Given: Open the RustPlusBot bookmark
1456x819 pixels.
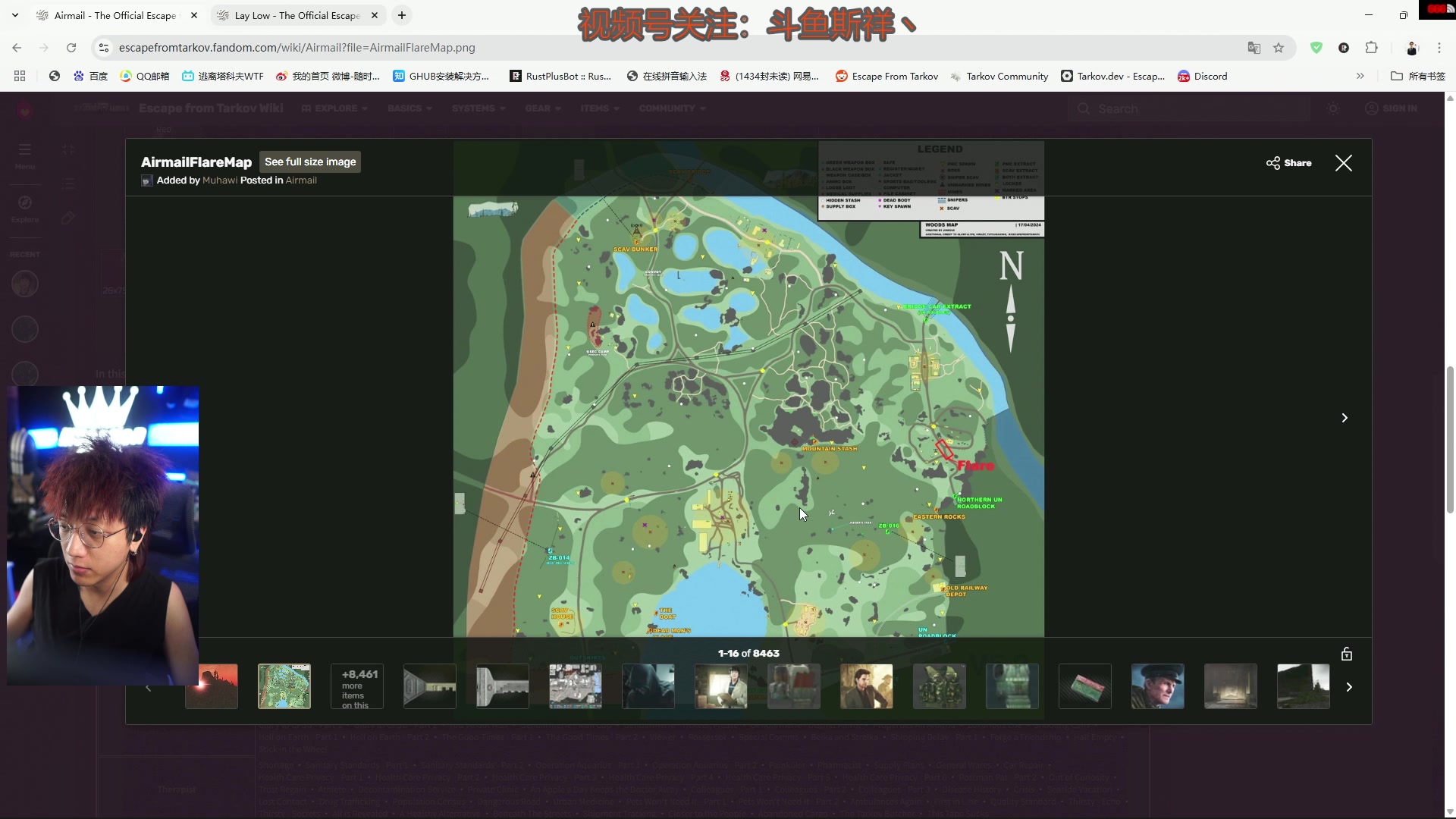Looking at the screenshot, I should tap(560, 76).
